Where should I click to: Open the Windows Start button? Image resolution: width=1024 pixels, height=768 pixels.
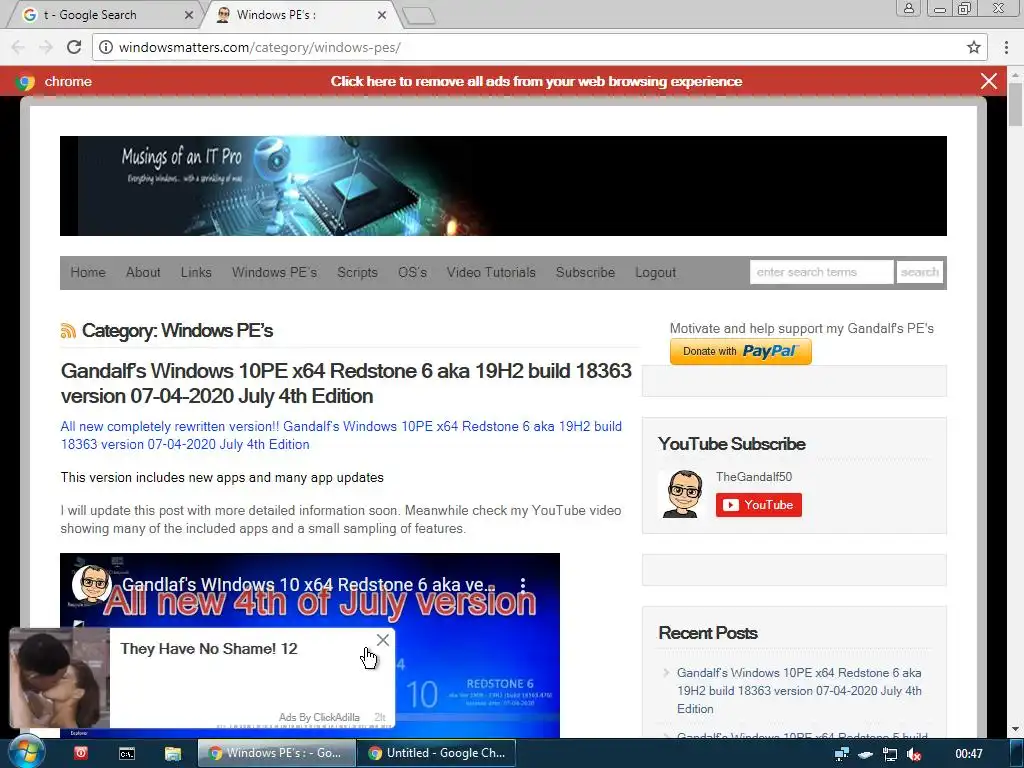coord(26,752)
